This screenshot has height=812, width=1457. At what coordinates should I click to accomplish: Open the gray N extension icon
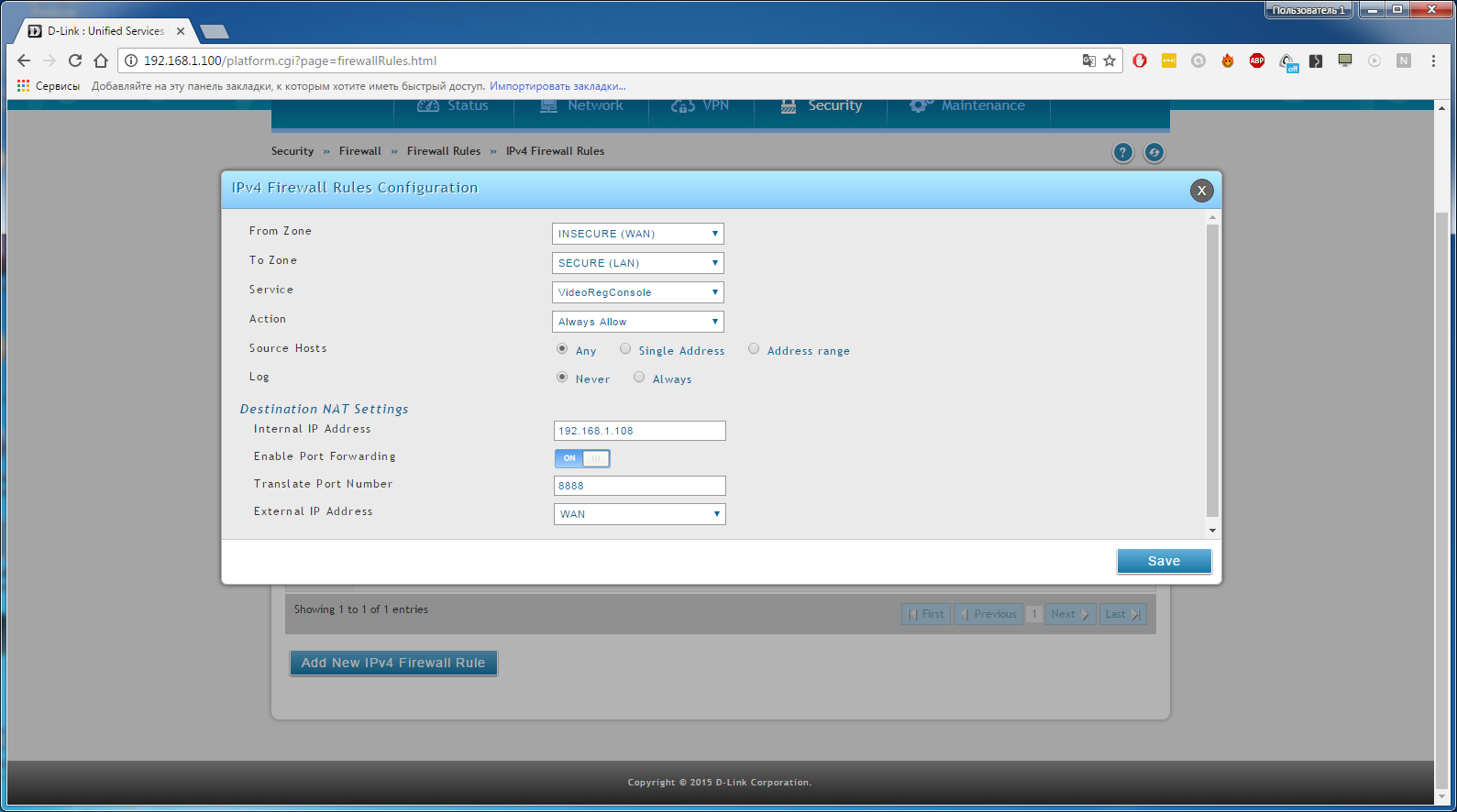[x=1404, y=60]
